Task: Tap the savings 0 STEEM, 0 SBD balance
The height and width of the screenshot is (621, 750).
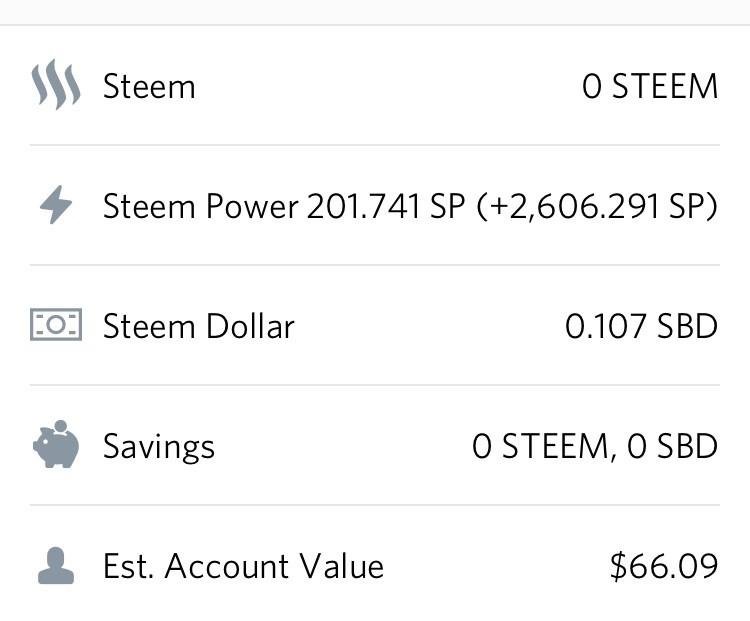Action: click(x=595, y=446)
